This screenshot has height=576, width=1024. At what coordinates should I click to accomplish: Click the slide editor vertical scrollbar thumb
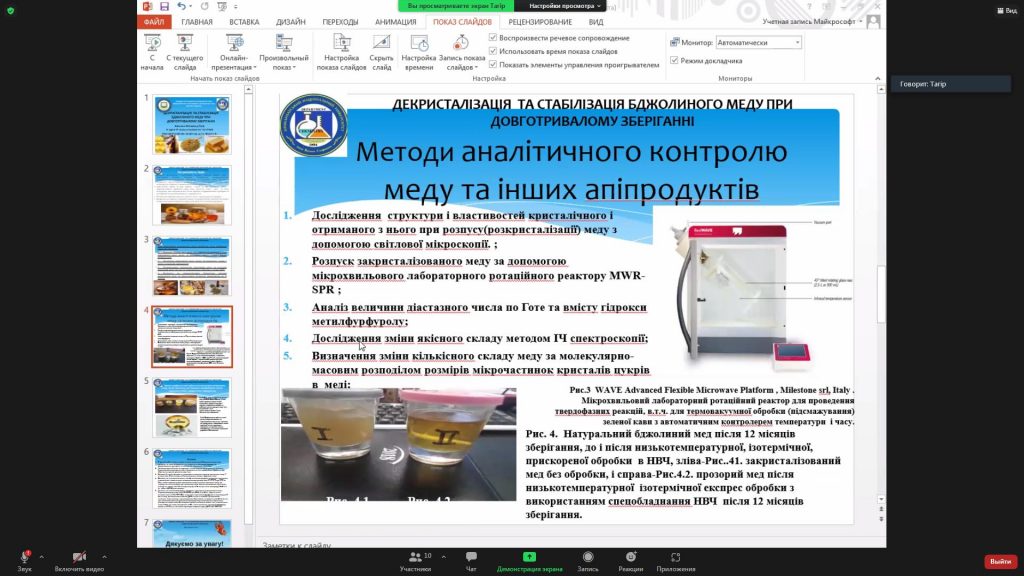(881, 294)
